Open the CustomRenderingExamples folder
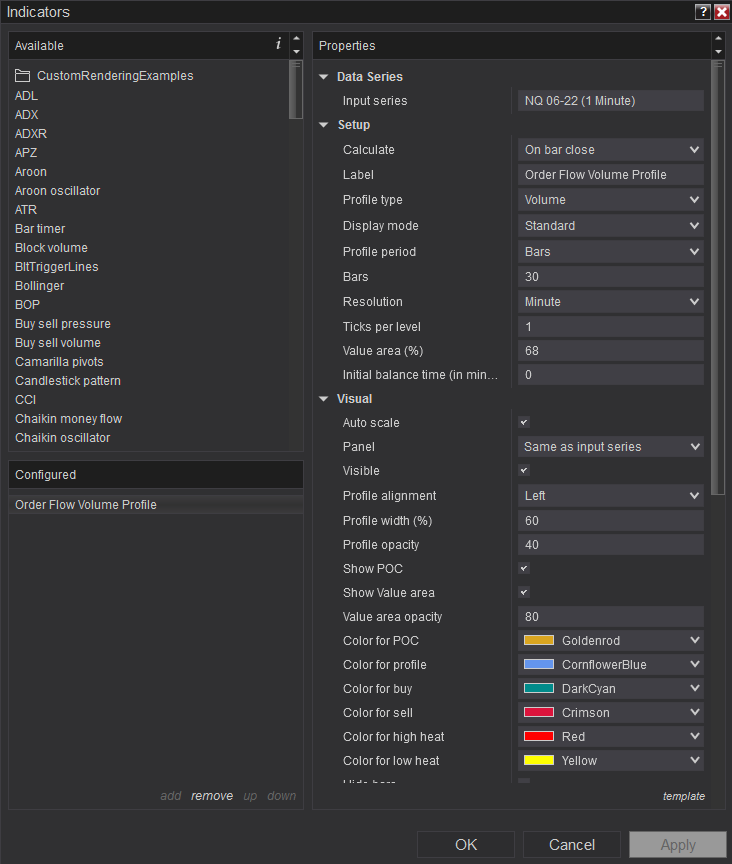Screen dimensions: 732x864 click(x=115, y=76)
